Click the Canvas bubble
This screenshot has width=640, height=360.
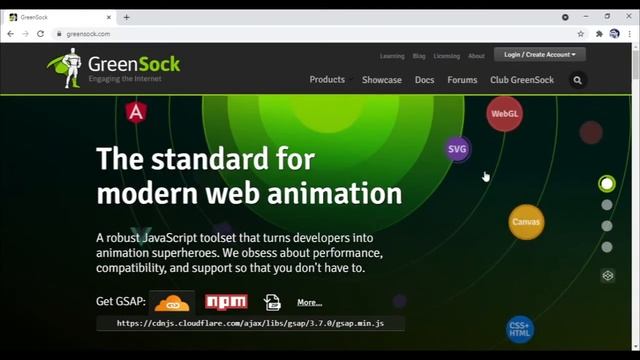coord(526,222)
